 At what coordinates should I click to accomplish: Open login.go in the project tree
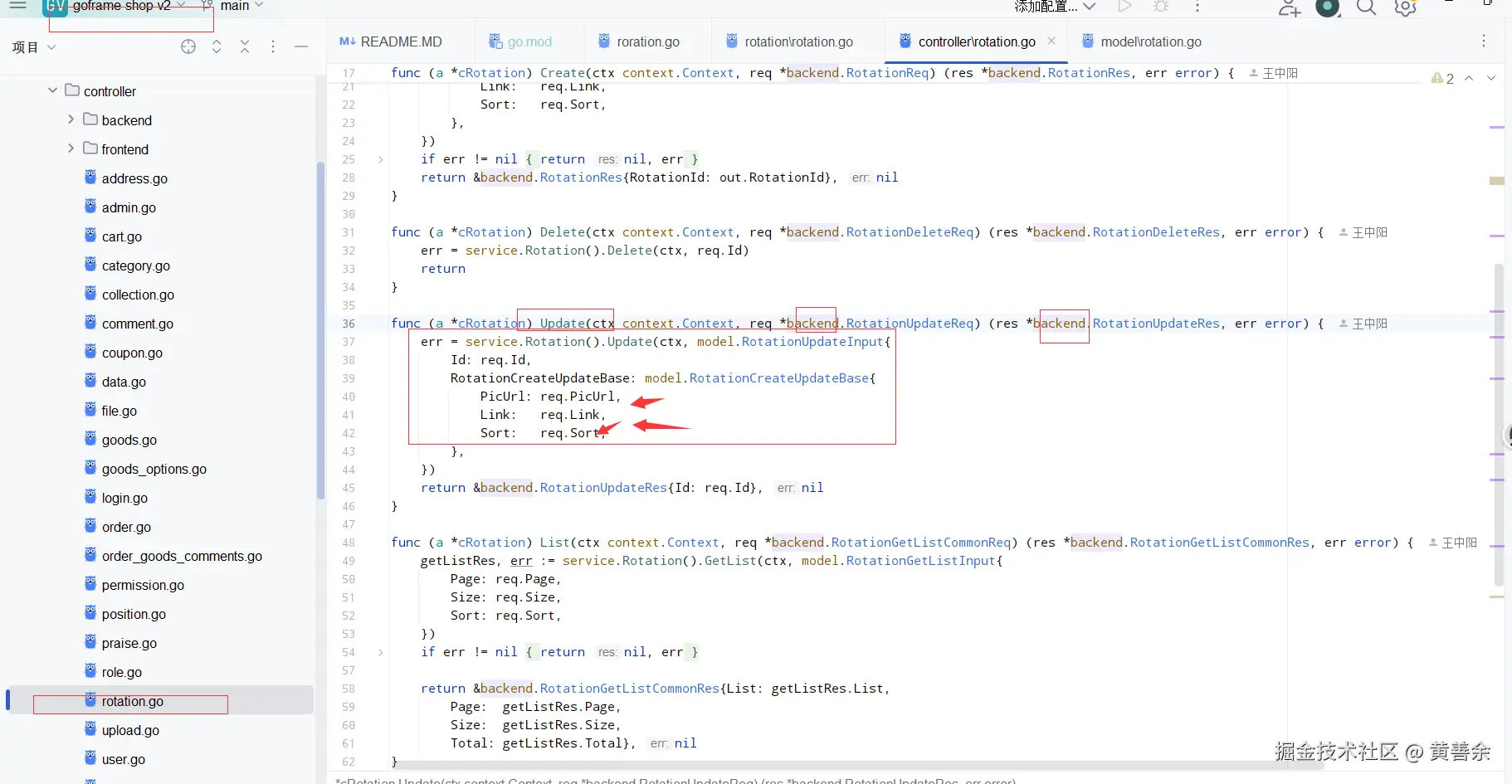pyautogui.click(x=124, y=498)
